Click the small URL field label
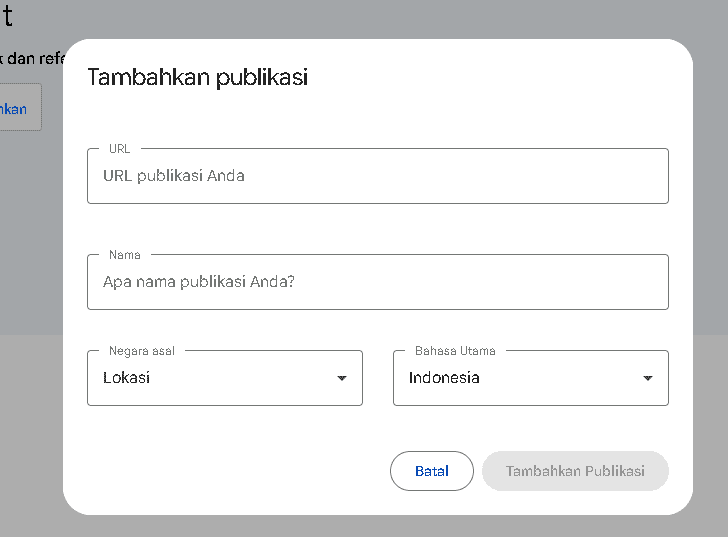The image size is (728, 537). pyautogui.click(x=119, y=149)
